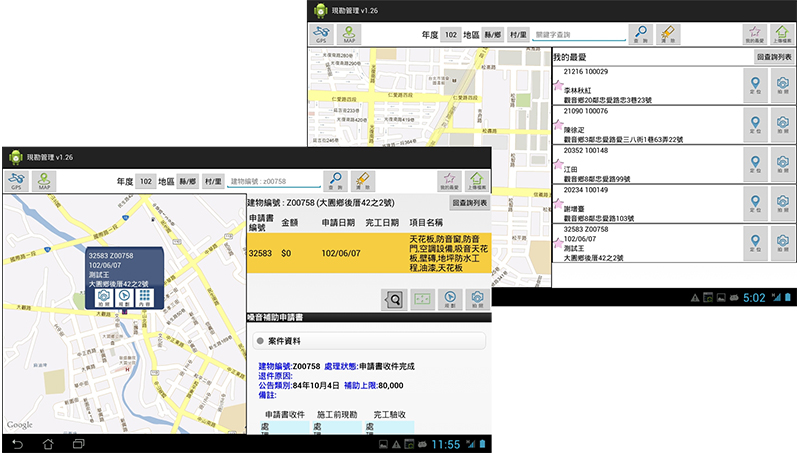800x453 pixels.
Task: Tap 拍照 camera icon for 陳徐疋 entry
Action: tap(783, 124)
